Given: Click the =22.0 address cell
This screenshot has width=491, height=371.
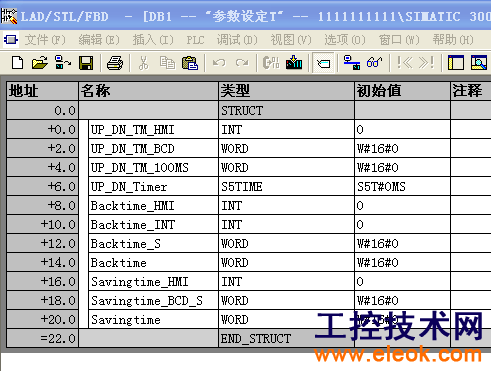Looking at the screenshot, I should [x=42, y=338].
